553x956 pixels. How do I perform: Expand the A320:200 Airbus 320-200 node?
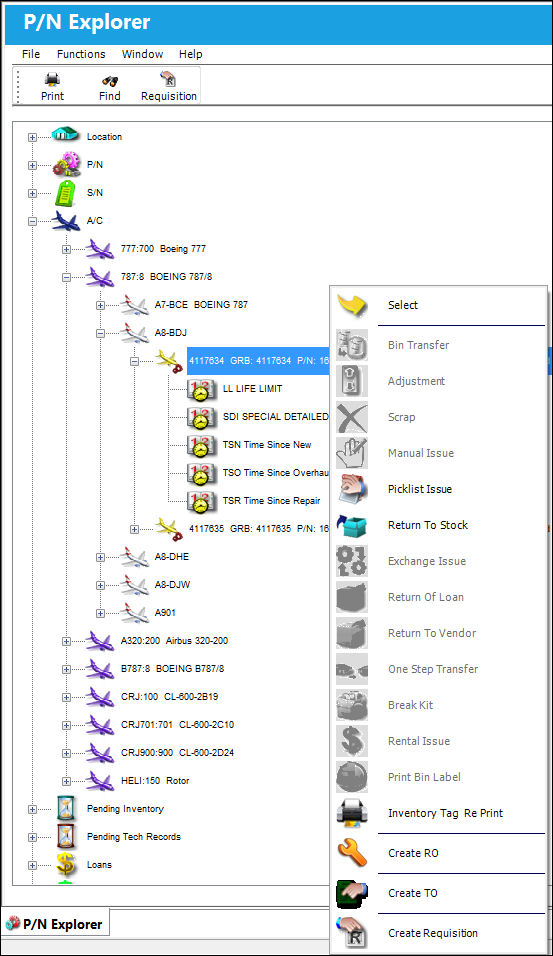tap(66, 641)
